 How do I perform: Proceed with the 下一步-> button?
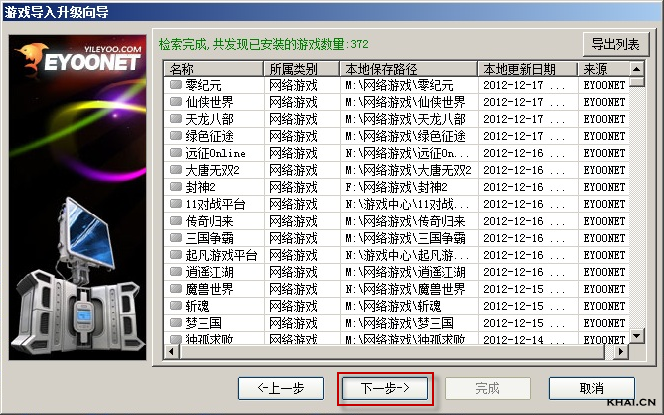coord(385,387)
